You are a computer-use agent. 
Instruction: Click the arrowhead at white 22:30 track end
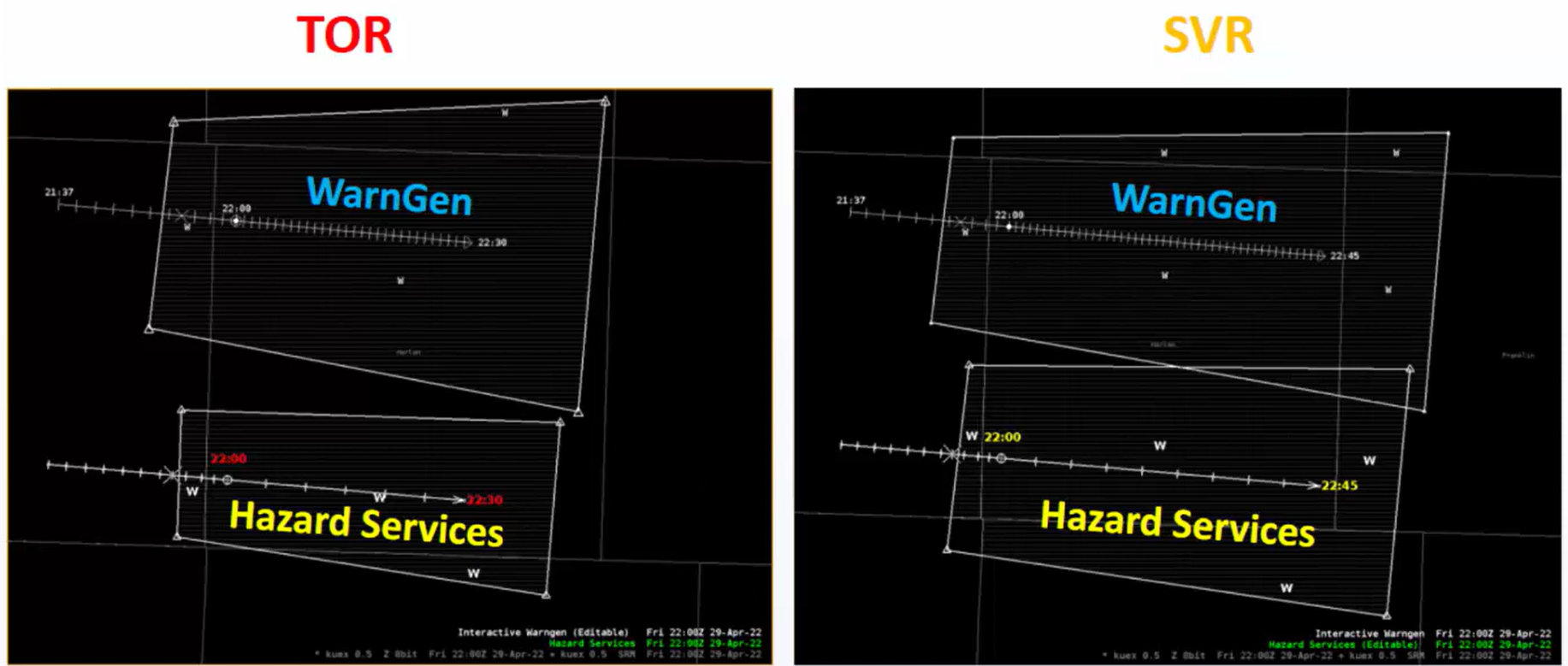tap(467, 243)
